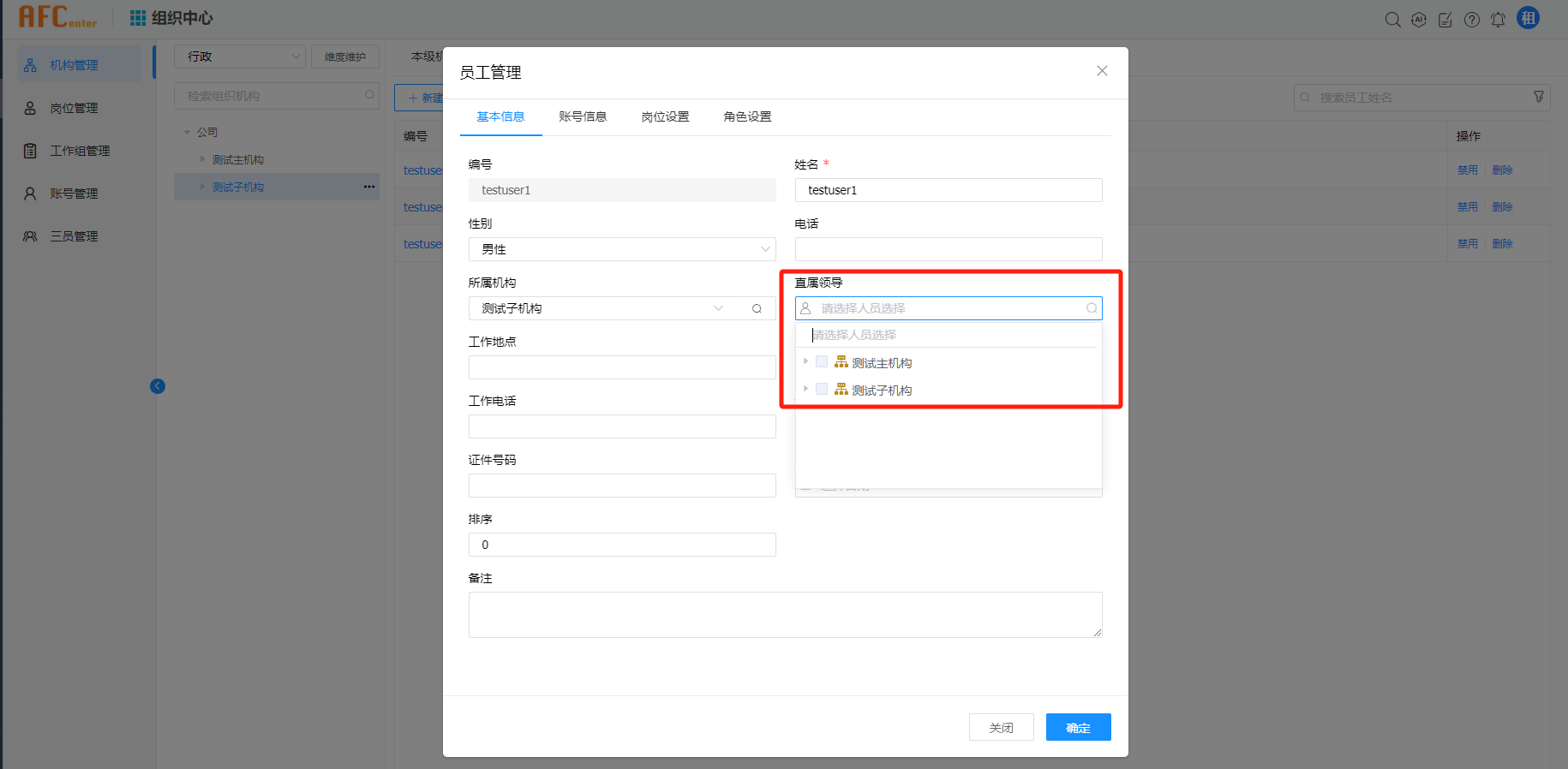The image size is (1568, 769).
Task: Switch to the 角色设置 tab
Action: [747, 116]
